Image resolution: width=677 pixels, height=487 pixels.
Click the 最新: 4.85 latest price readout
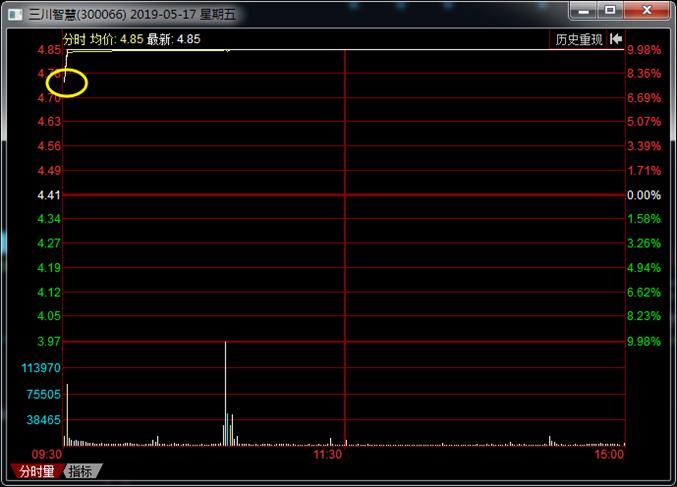coord(173,39)
